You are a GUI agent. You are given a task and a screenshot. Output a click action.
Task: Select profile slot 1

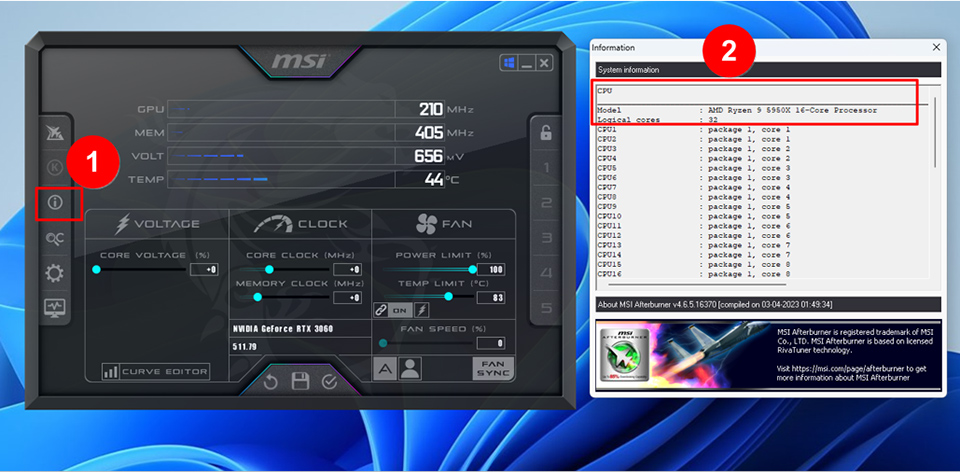[546, 167]
